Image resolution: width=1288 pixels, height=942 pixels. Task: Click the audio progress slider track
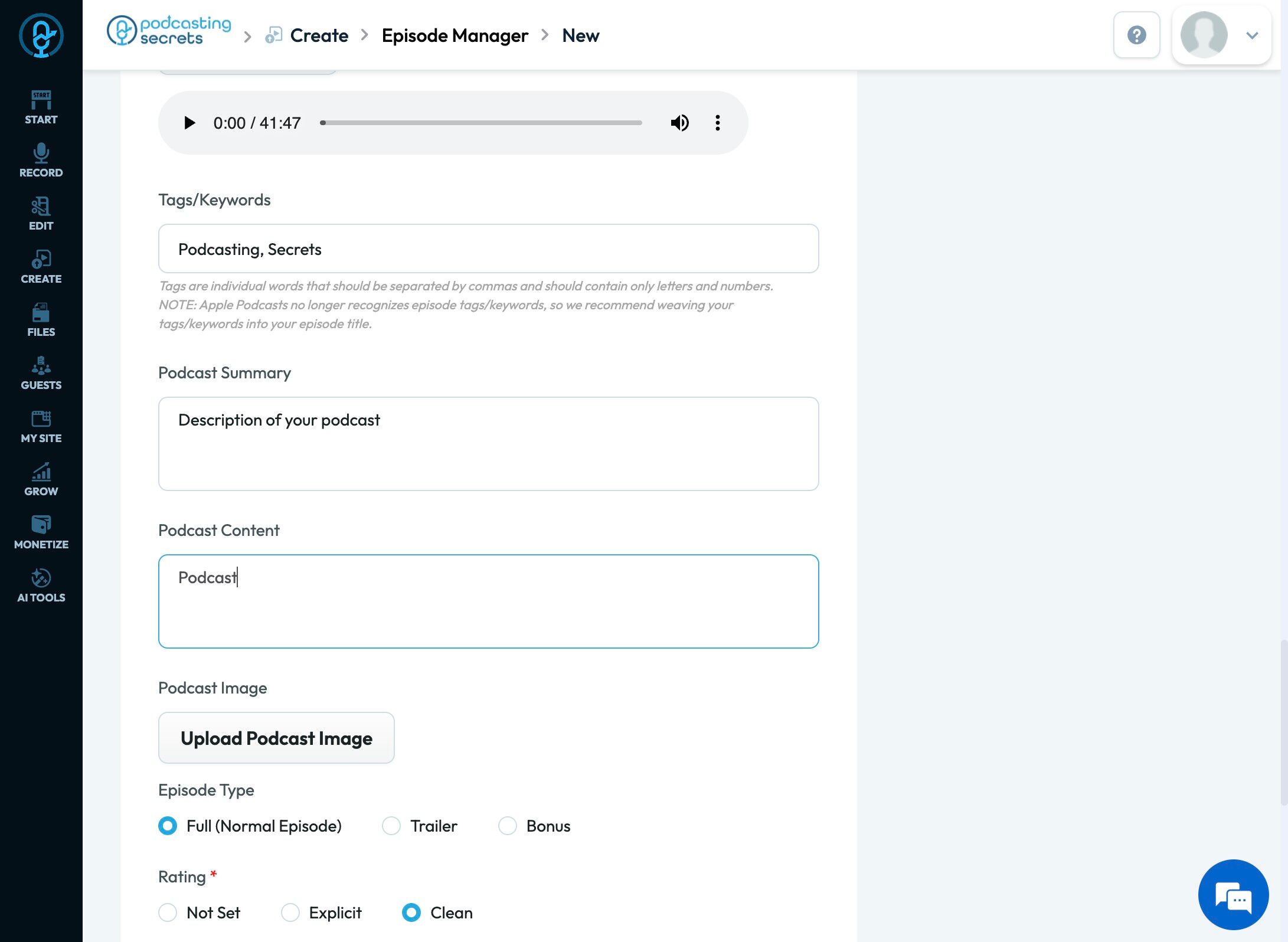coord(481,123)
